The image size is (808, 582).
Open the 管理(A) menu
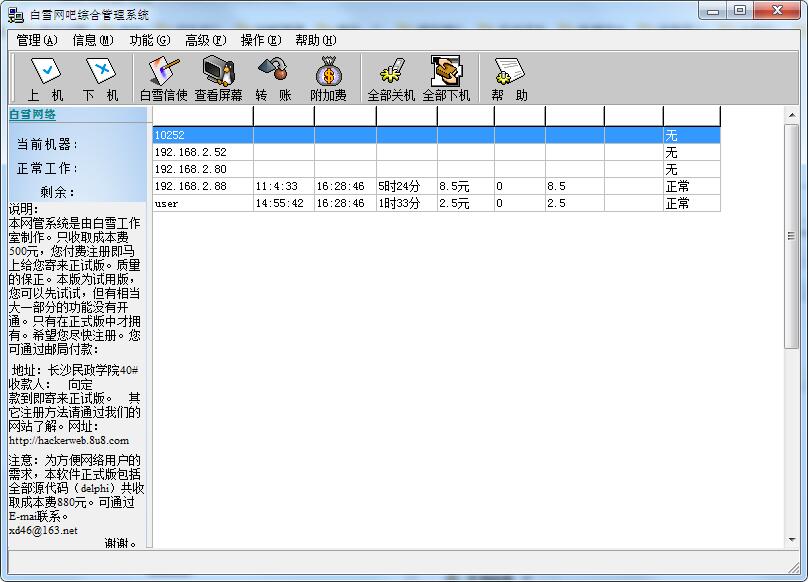pos(37,40)
